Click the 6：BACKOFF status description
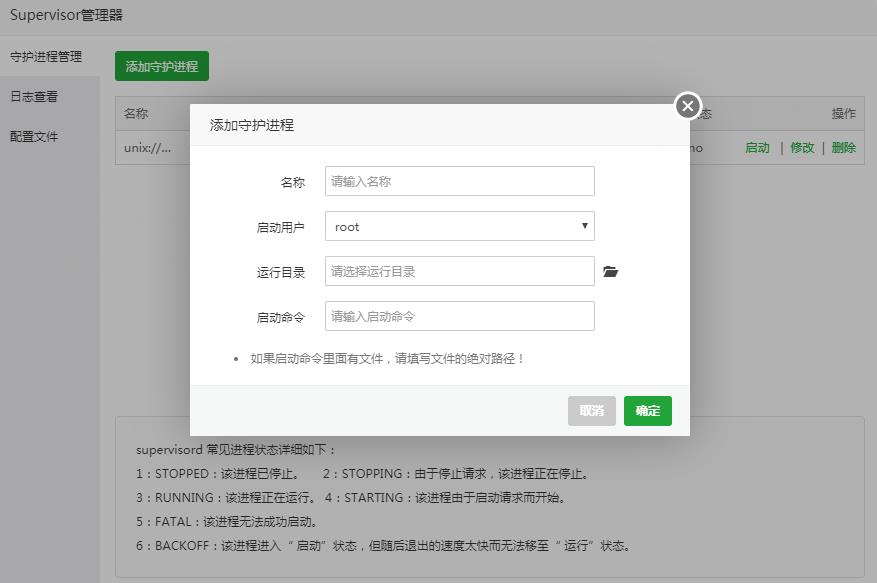 pyautogui.click(x=383, y=546)
